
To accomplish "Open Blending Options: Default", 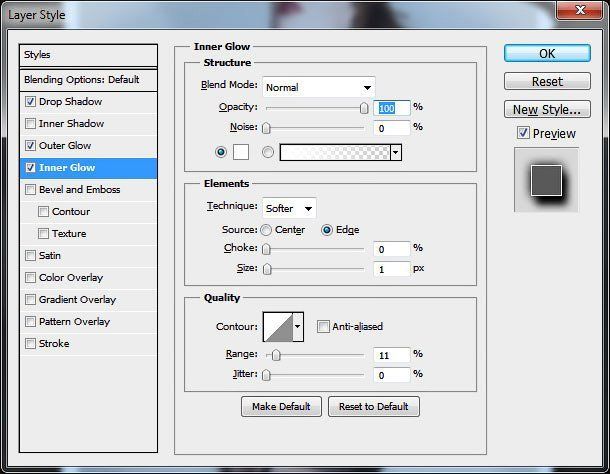I will 88,80.
